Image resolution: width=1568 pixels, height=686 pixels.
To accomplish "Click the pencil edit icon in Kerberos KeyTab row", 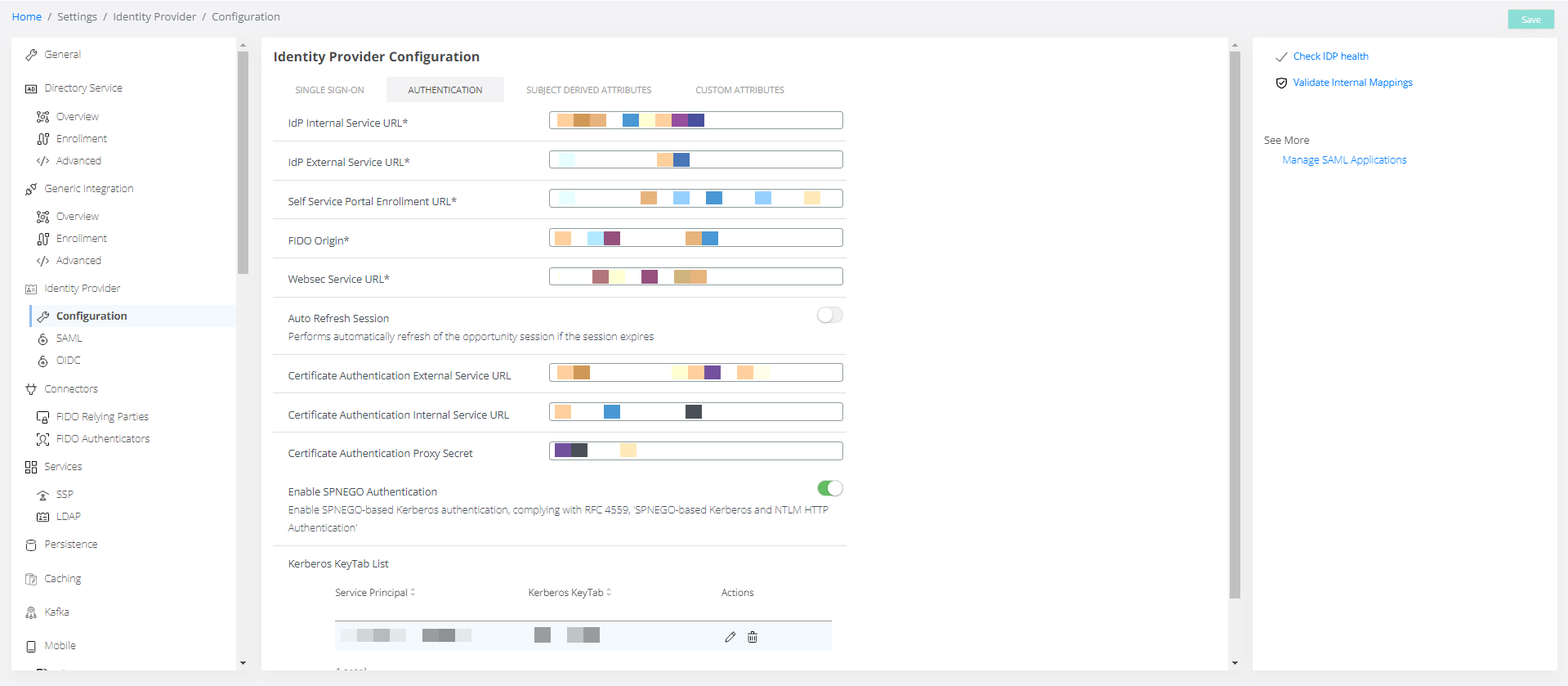I will point(730,637).
